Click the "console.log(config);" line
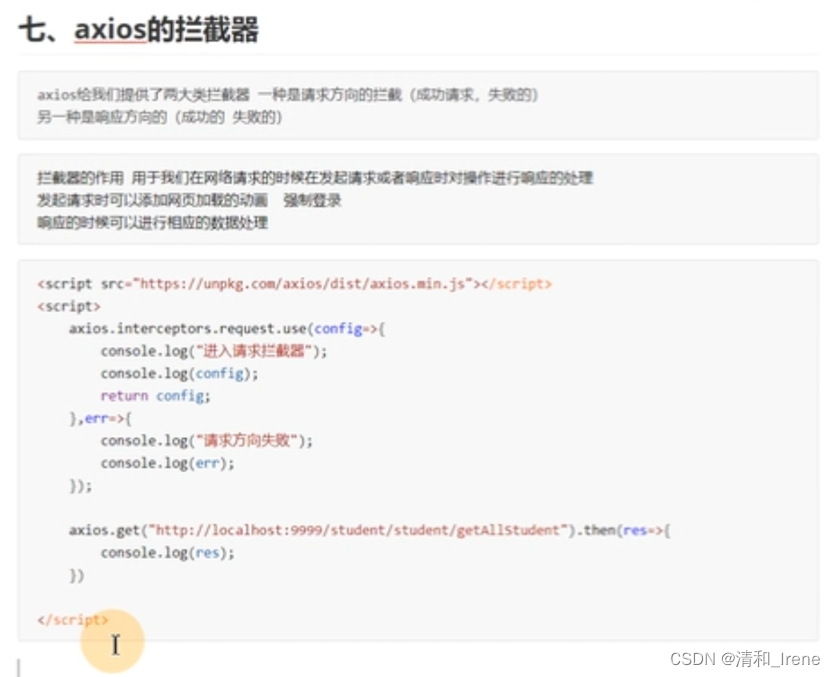 pos(179,373)
